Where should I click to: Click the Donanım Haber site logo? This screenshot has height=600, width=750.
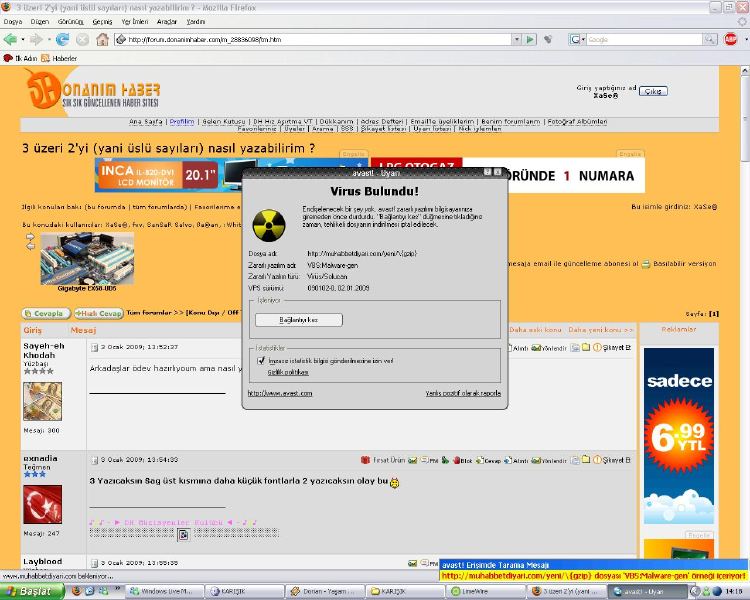click(x=92, y=90)
